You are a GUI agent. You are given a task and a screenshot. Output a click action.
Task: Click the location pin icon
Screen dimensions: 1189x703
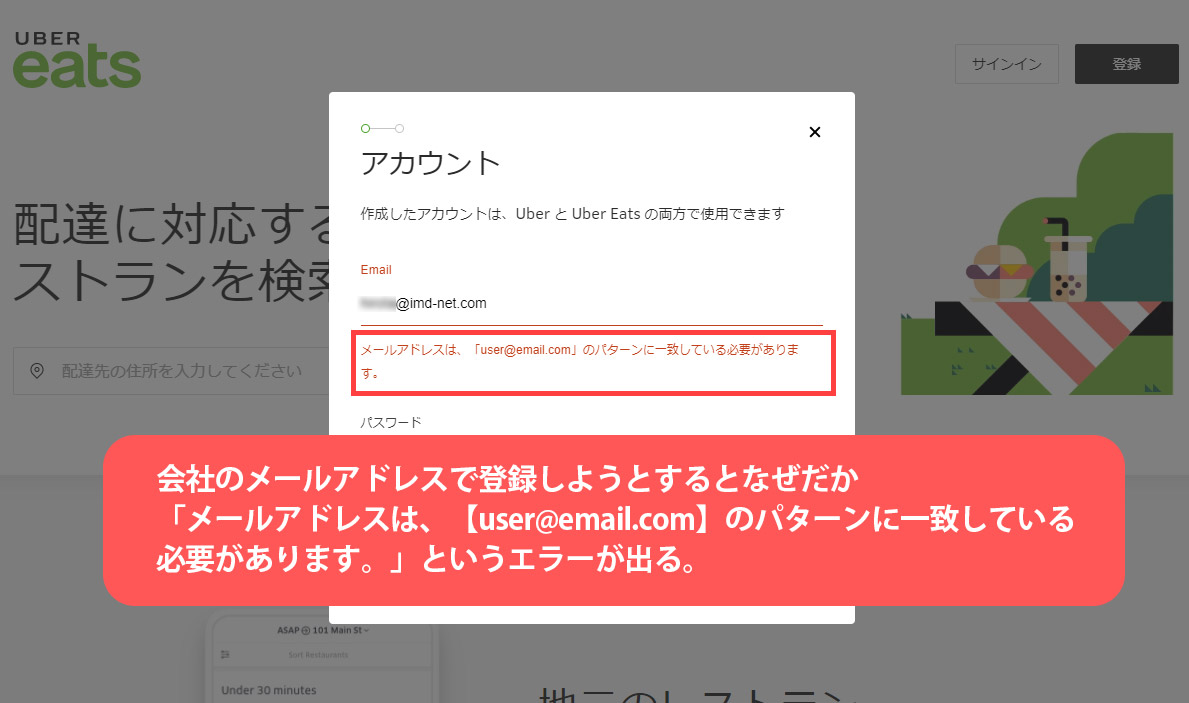pyautogui.click(x=36, y=371)
